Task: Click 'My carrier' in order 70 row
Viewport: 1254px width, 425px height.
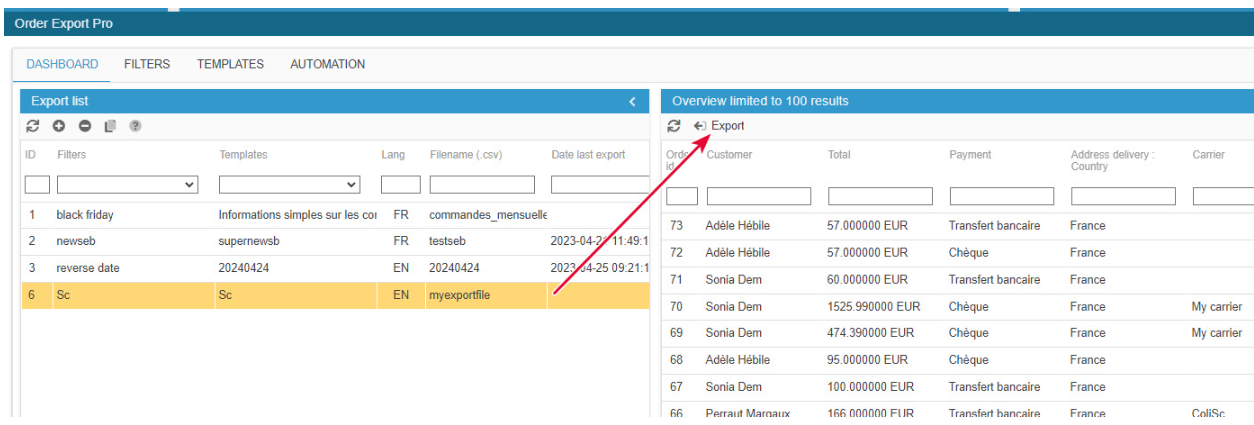Action: coord(1216,307)
